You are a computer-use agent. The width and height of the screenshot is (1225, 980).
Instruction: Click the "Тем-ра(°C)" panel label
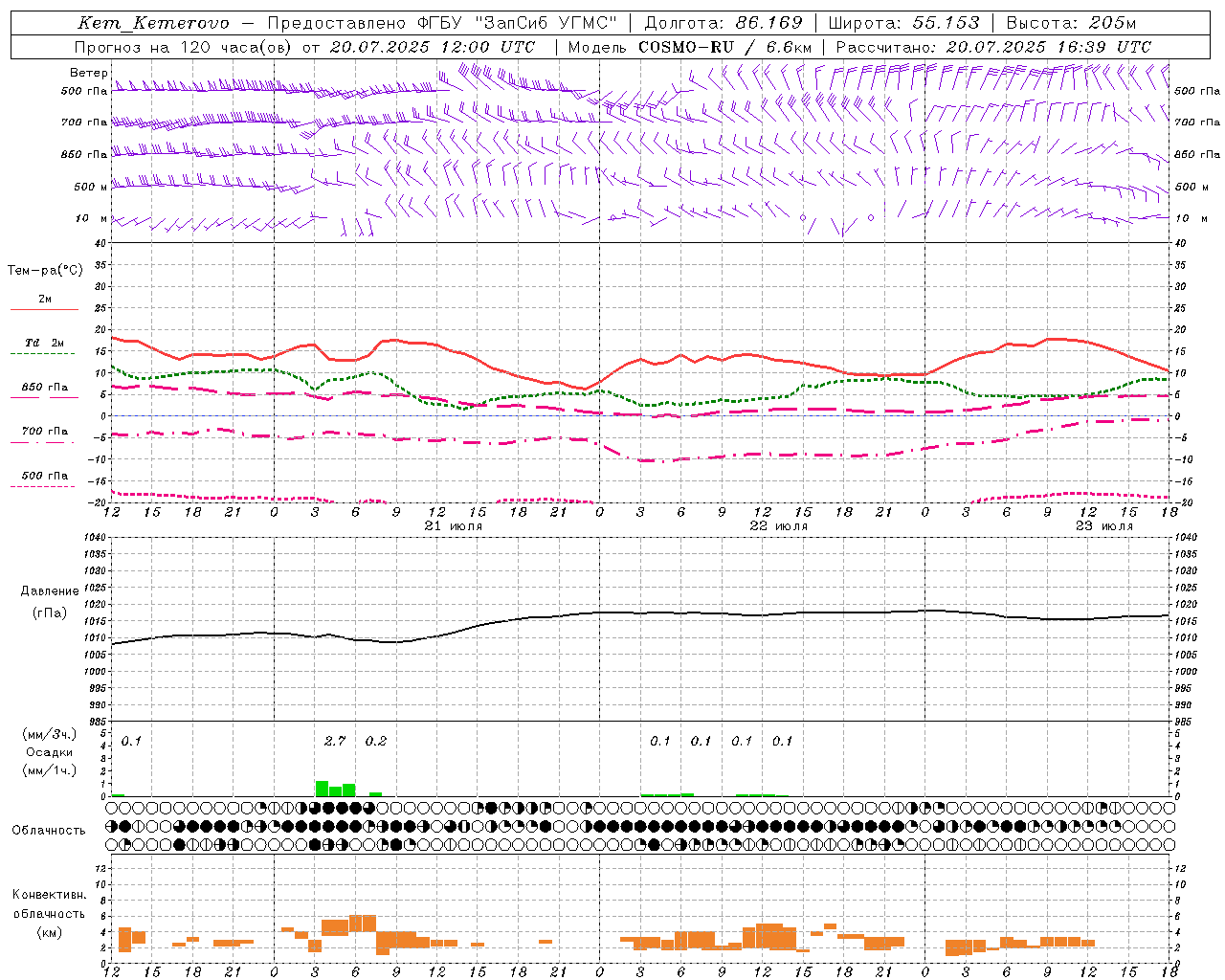coord(45,271)
